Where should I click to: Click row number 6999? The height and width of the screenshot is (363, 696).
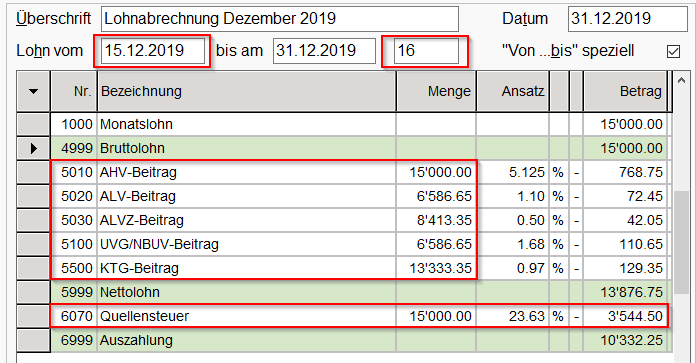pos(77,340)
